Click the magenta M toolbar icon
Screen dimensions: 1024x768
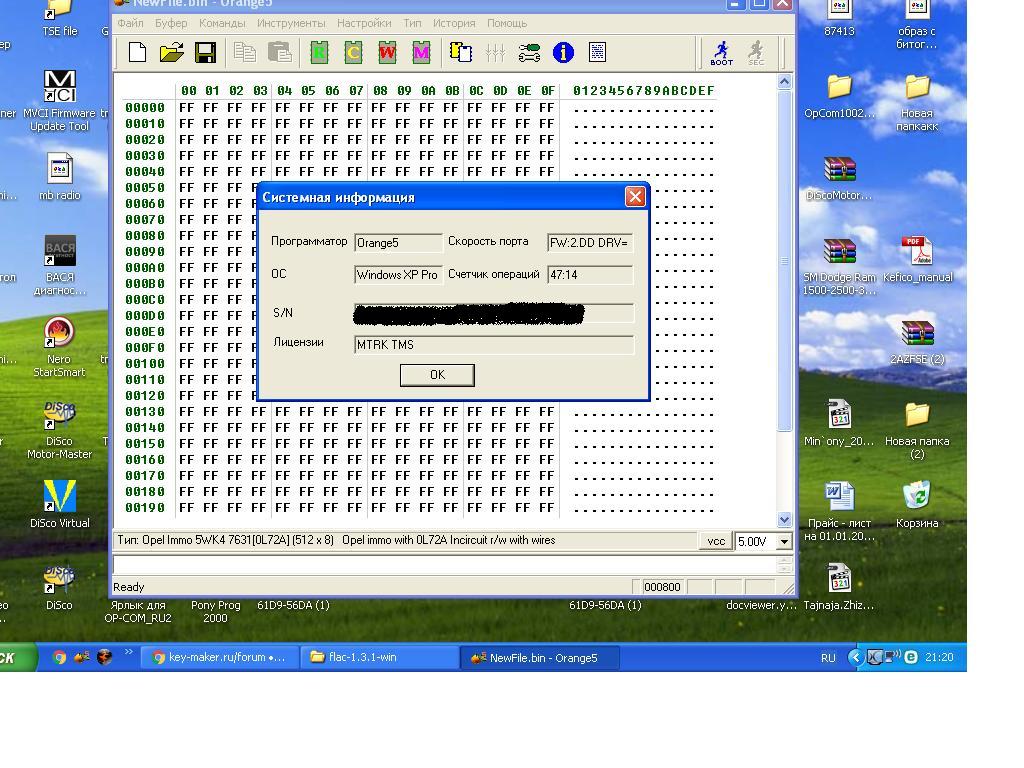click(421, 52)
